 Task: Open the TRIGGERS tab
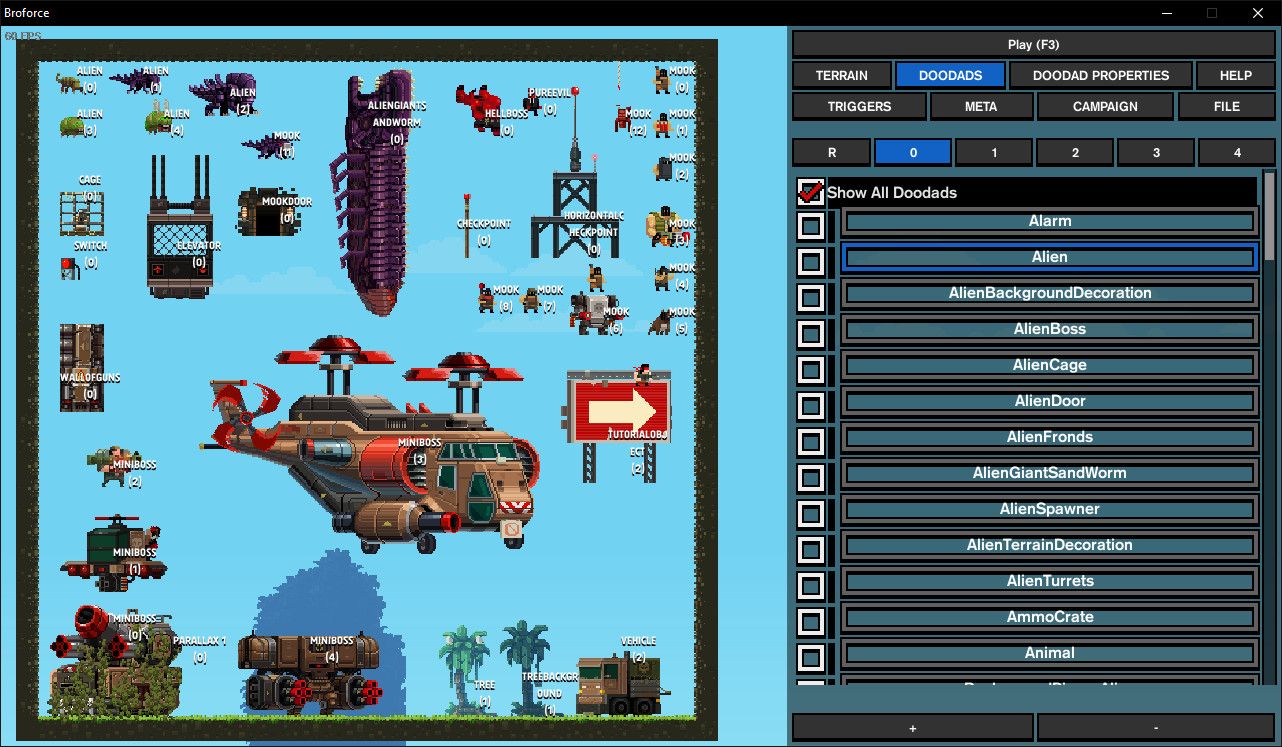point(859,106)
